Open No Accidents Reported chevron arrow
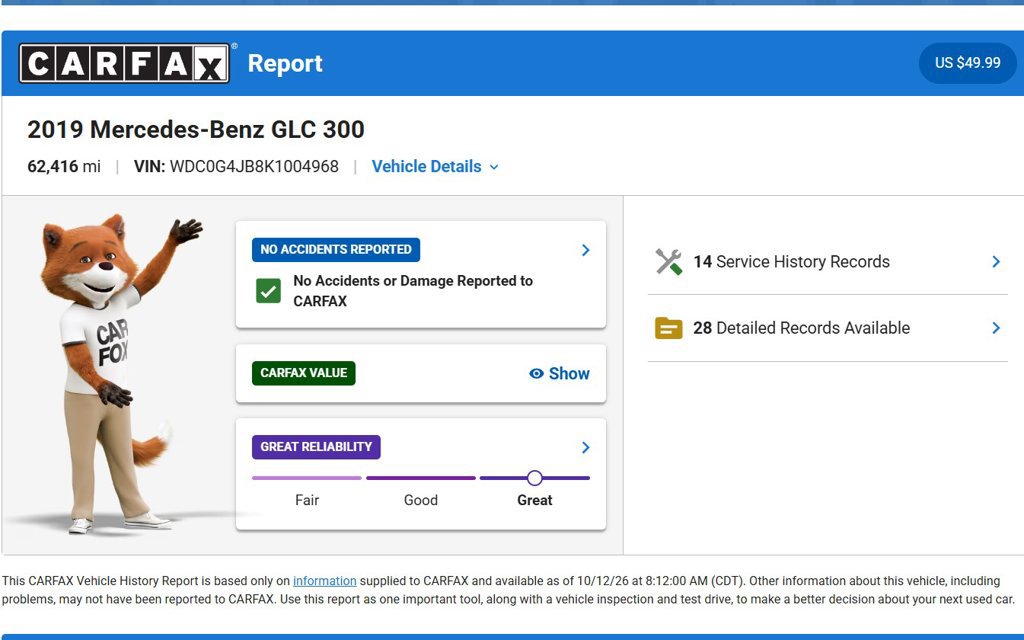1024x640 pixels. (586, 250)
